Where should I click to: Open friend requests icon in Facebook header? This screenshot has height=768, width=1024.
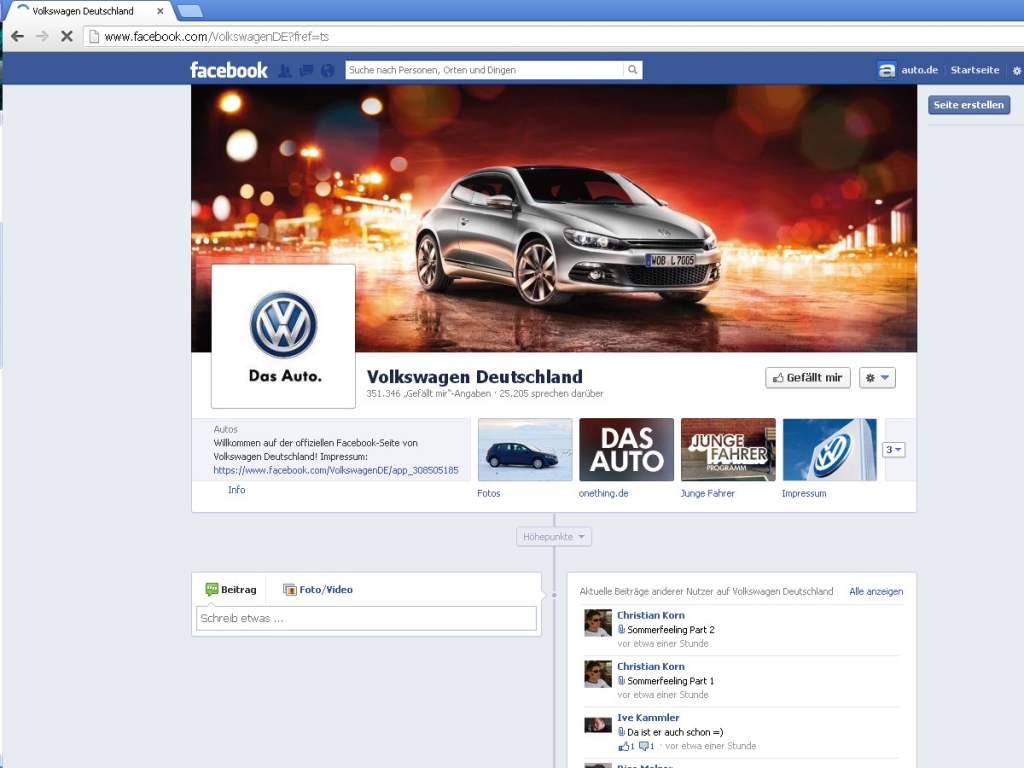pyautogui.click(x=285, y=71)
